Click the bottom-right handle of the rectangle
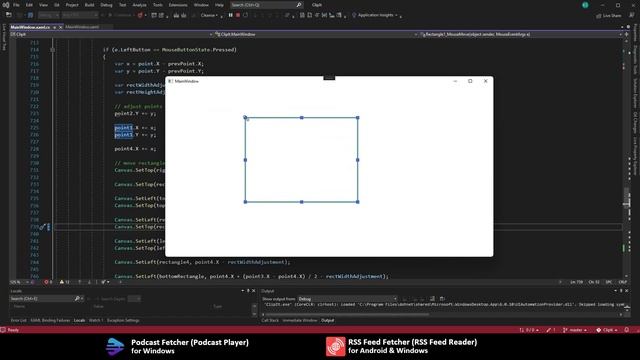This screenshot has height=360, width=640. tap(358, 202)
